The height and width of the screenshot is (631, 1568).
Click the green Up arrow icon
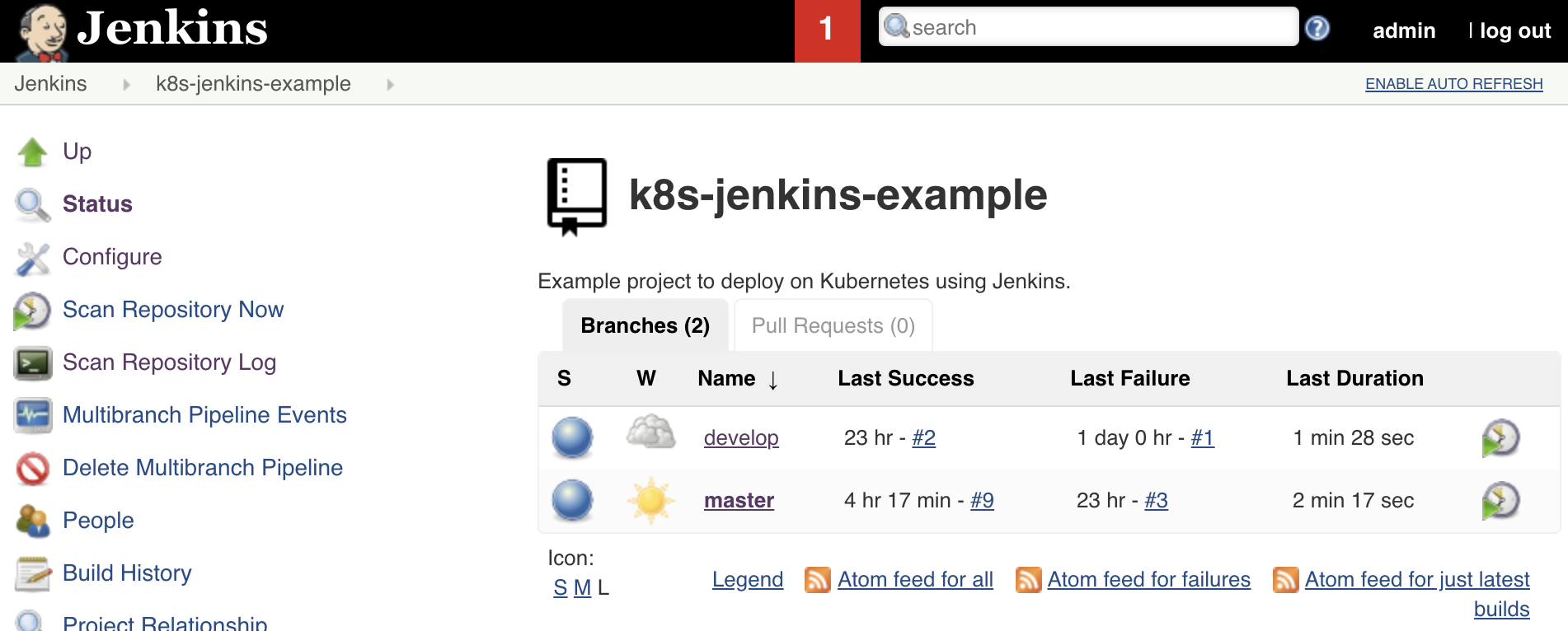(x=32, y=152)
